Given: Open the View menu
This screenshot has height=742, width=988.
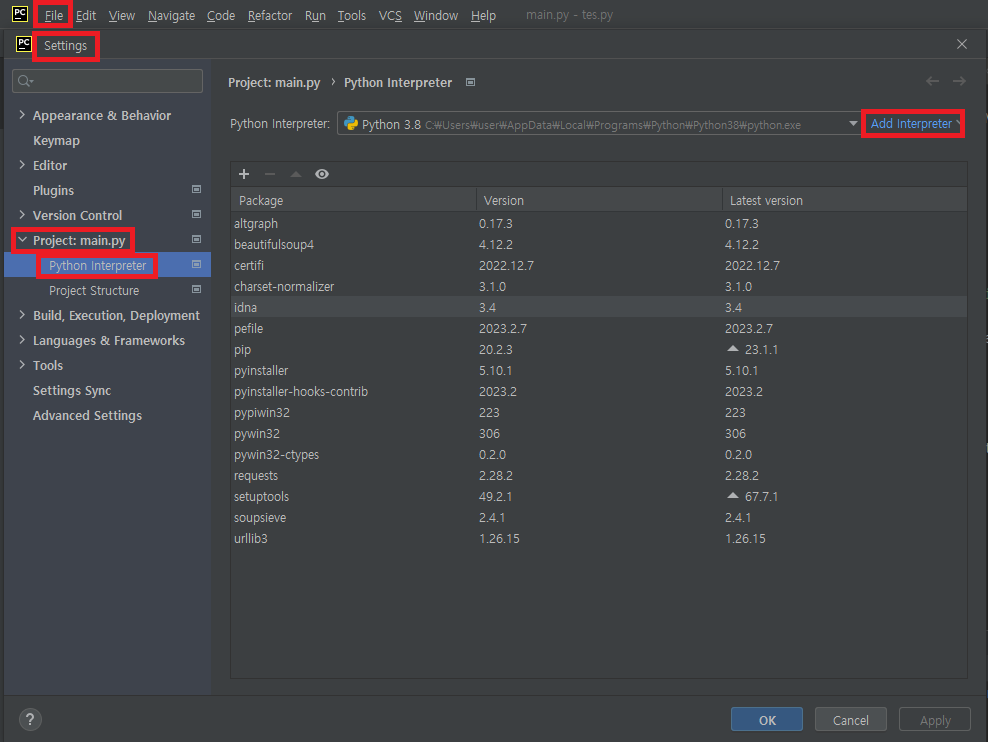Looking at the screenshot, I should click(x=122, y=15).
